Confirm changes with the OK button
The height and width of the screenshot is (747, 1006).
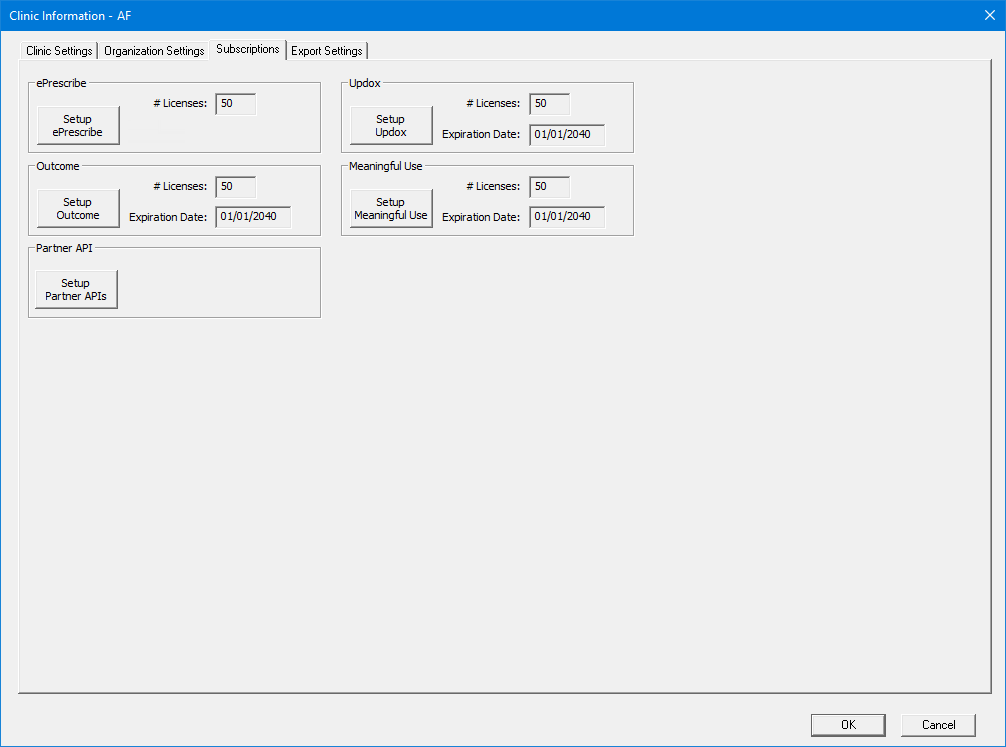coord(847,725)
